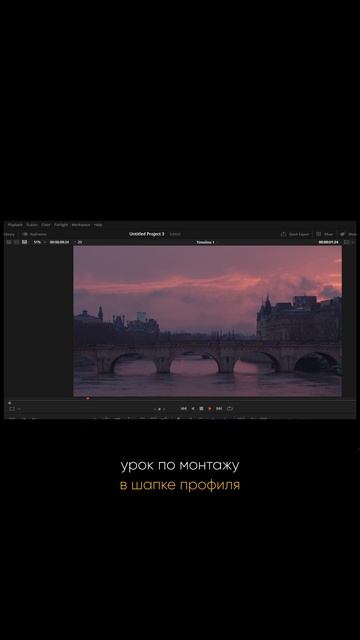Image resolution: width=360 pixels, height=640 pixels.
Task: Open the transform overlay tool icon
Action: (x=12, y=409)
